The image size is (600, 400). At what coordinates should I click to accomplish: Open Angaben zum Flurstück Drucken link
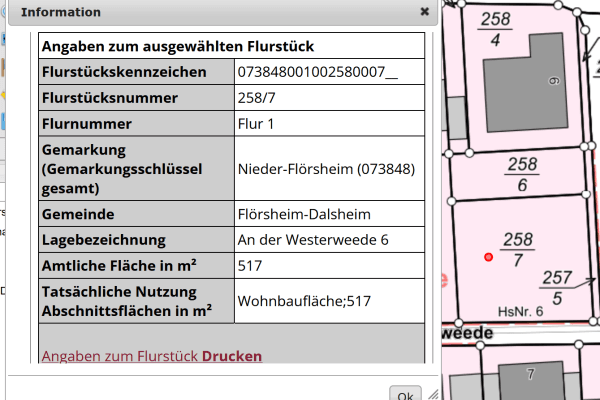coord(152,356)
